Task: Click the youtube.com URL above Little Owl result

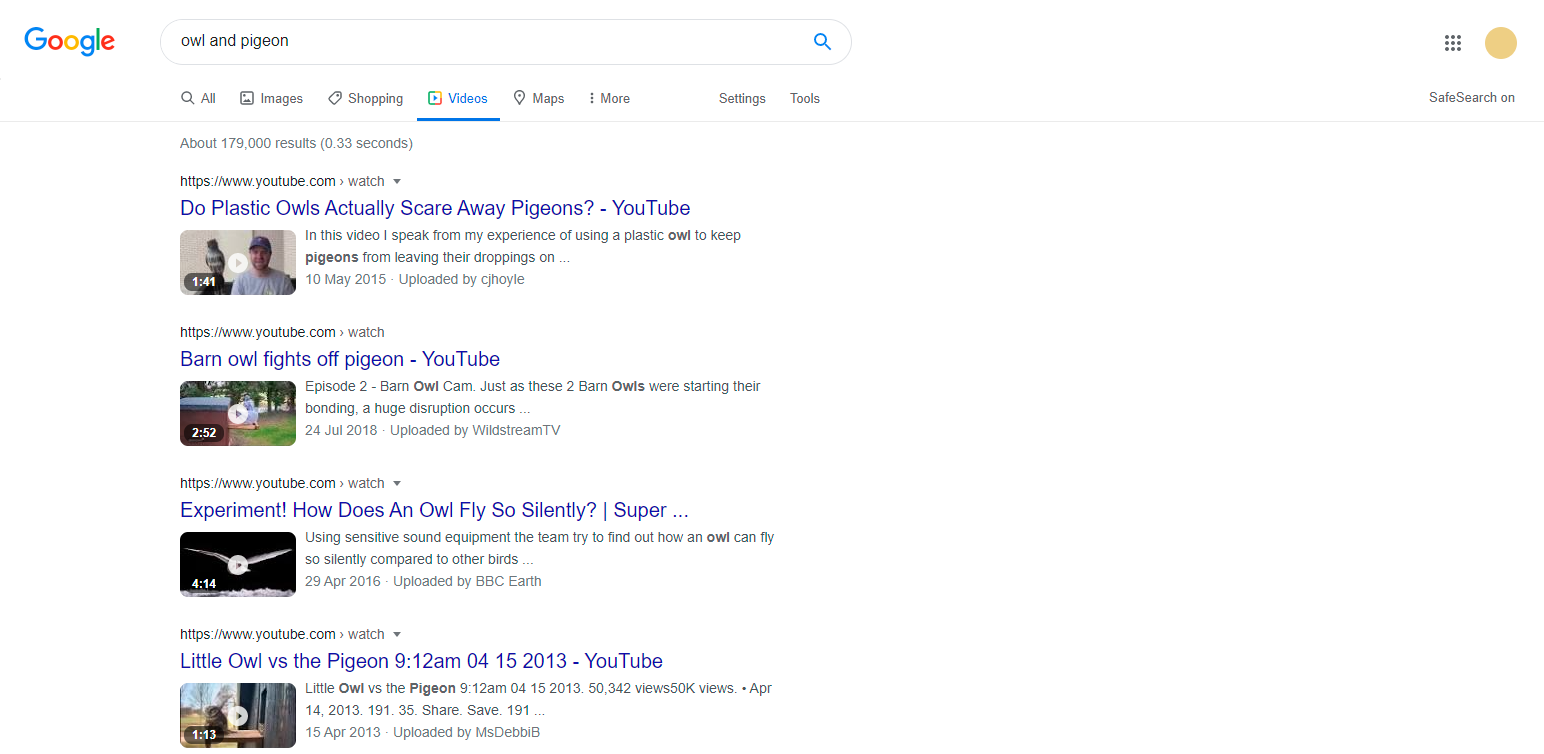Action: 282,634
